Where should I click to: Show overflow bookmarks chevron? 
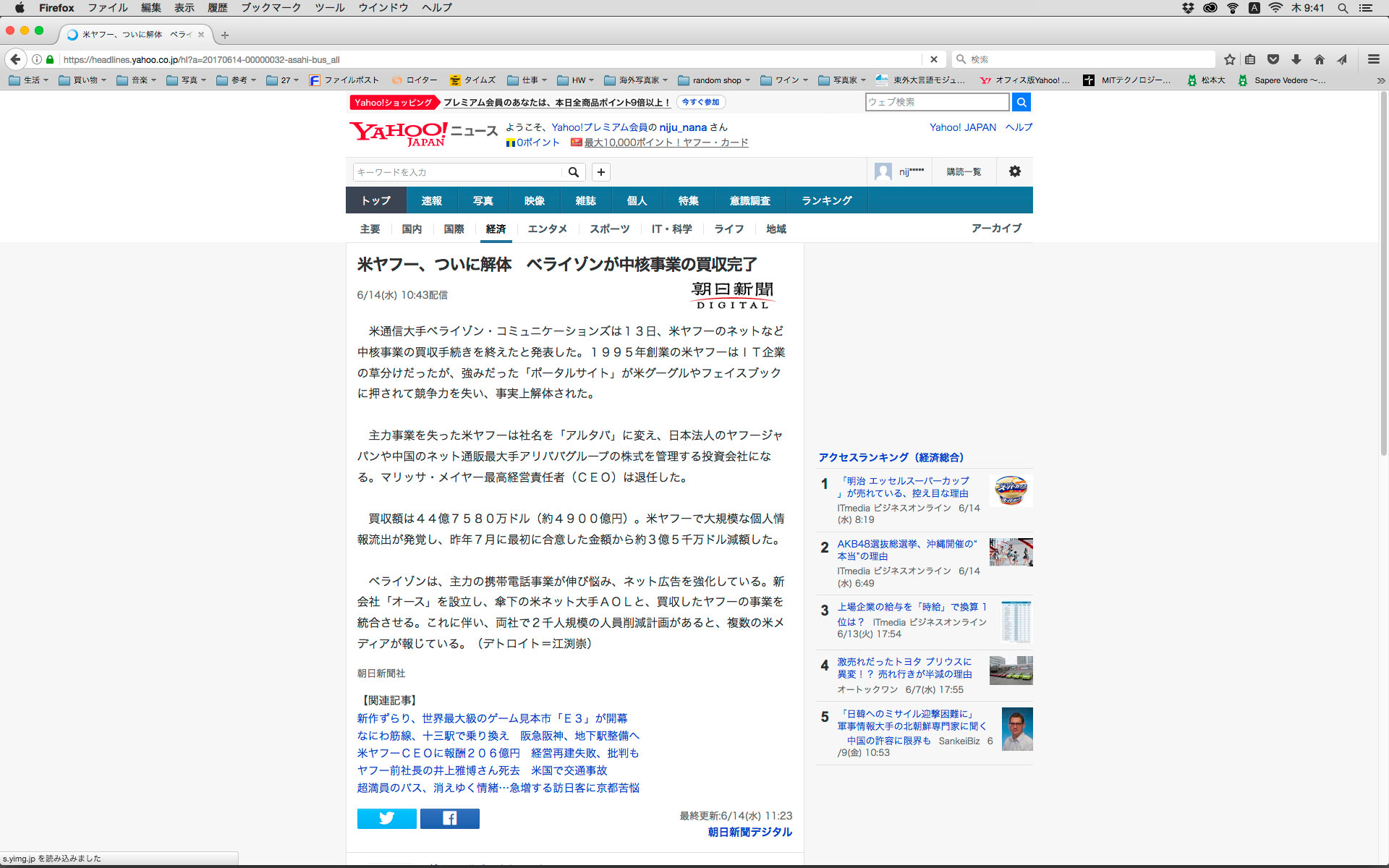pos(1380,80)
